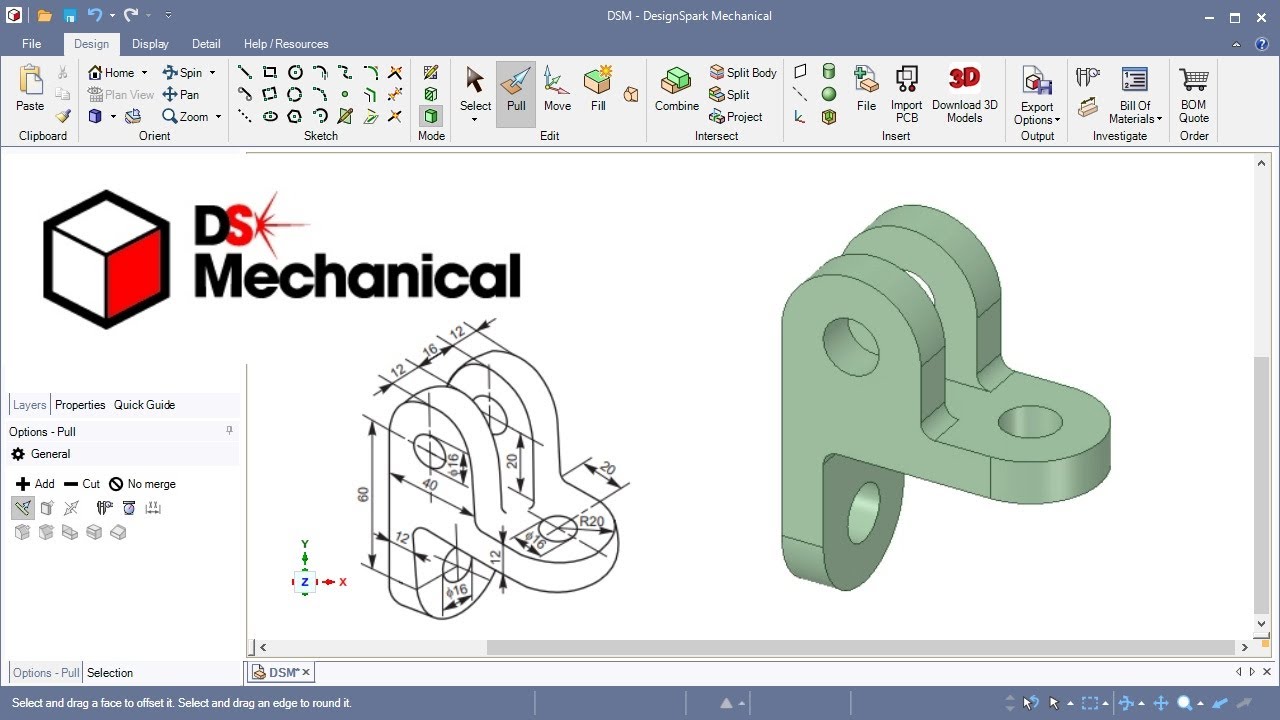Choose the Ellipse sketch tool

click(270, 116)
